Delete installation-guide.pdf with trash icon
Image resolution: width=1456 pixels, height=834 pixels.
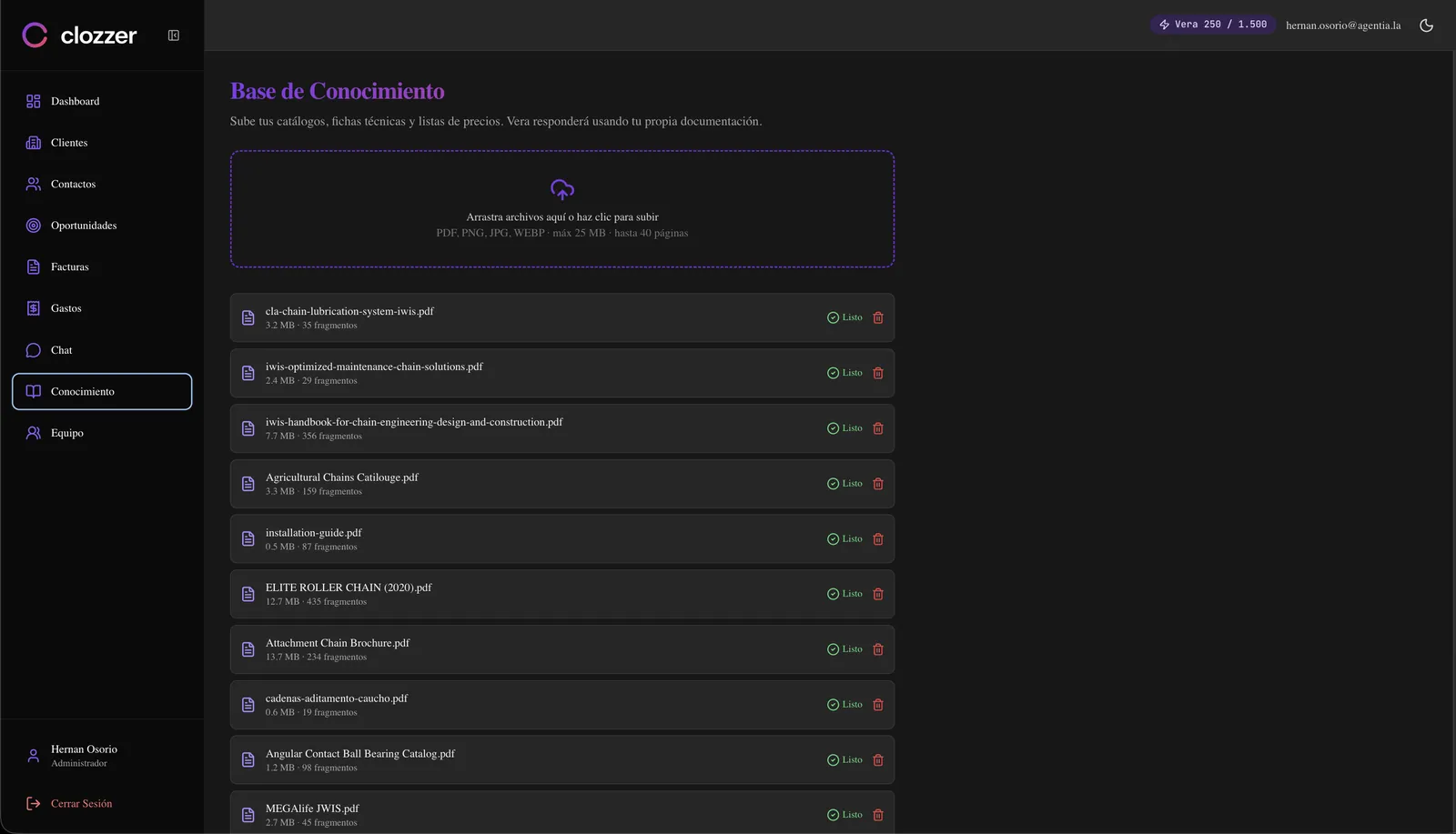878,539
